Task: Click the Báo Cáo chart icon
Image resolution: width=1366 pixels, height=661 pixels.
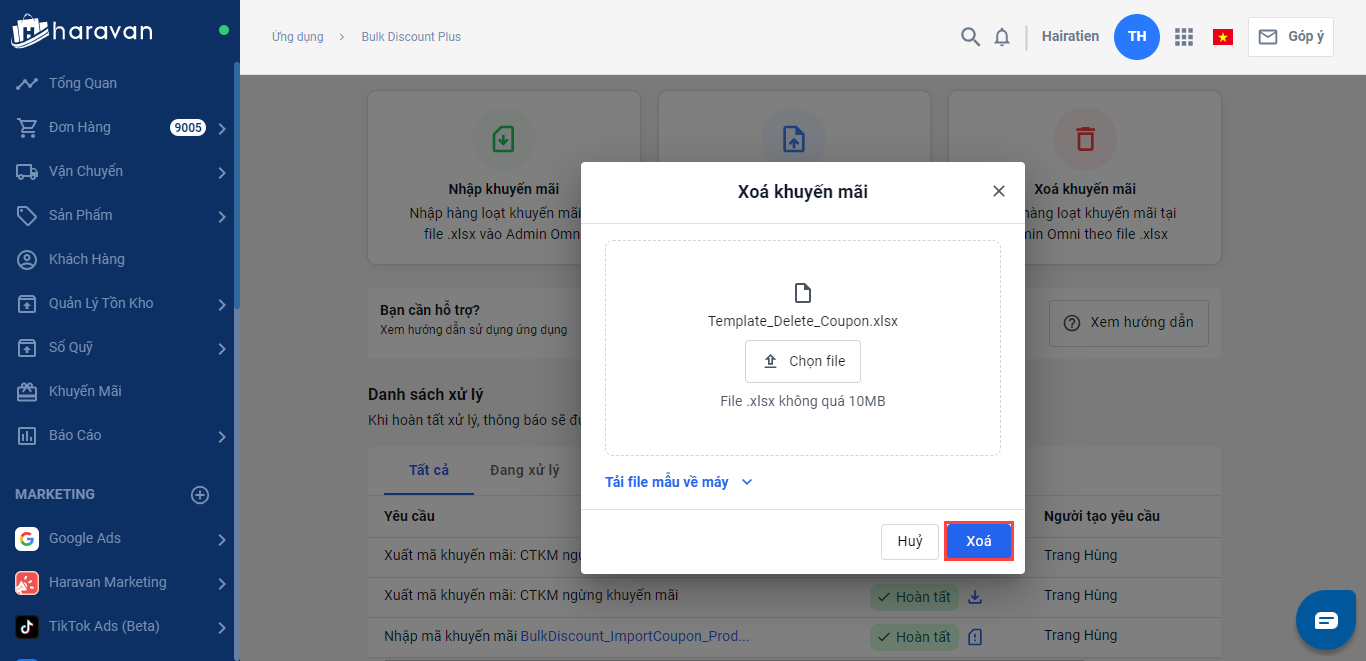Action: click(x=27, y=435)
